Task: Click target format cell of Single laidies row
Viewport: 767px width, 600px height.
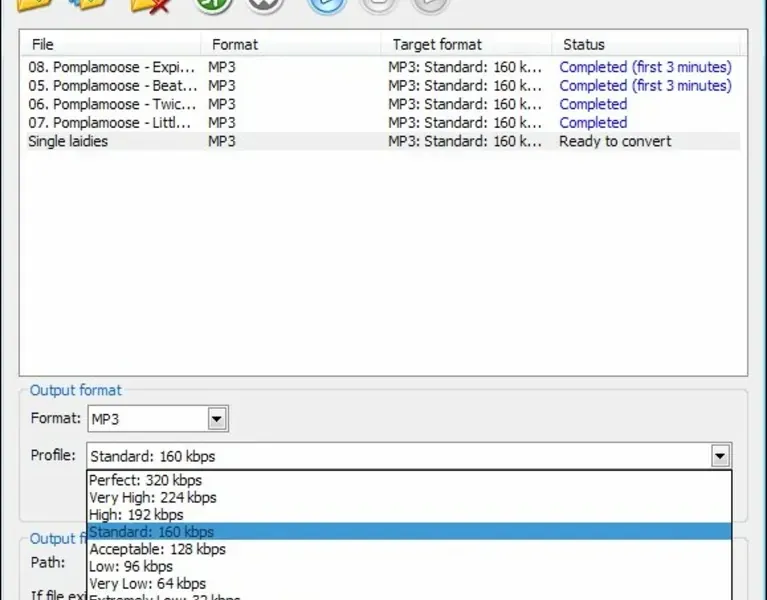Action: coord(465,141)
